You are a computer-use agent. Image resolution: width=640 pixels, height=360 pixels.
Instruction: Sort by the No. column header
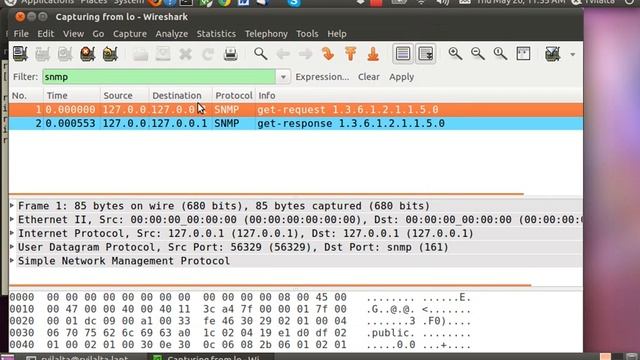point(26,96)
